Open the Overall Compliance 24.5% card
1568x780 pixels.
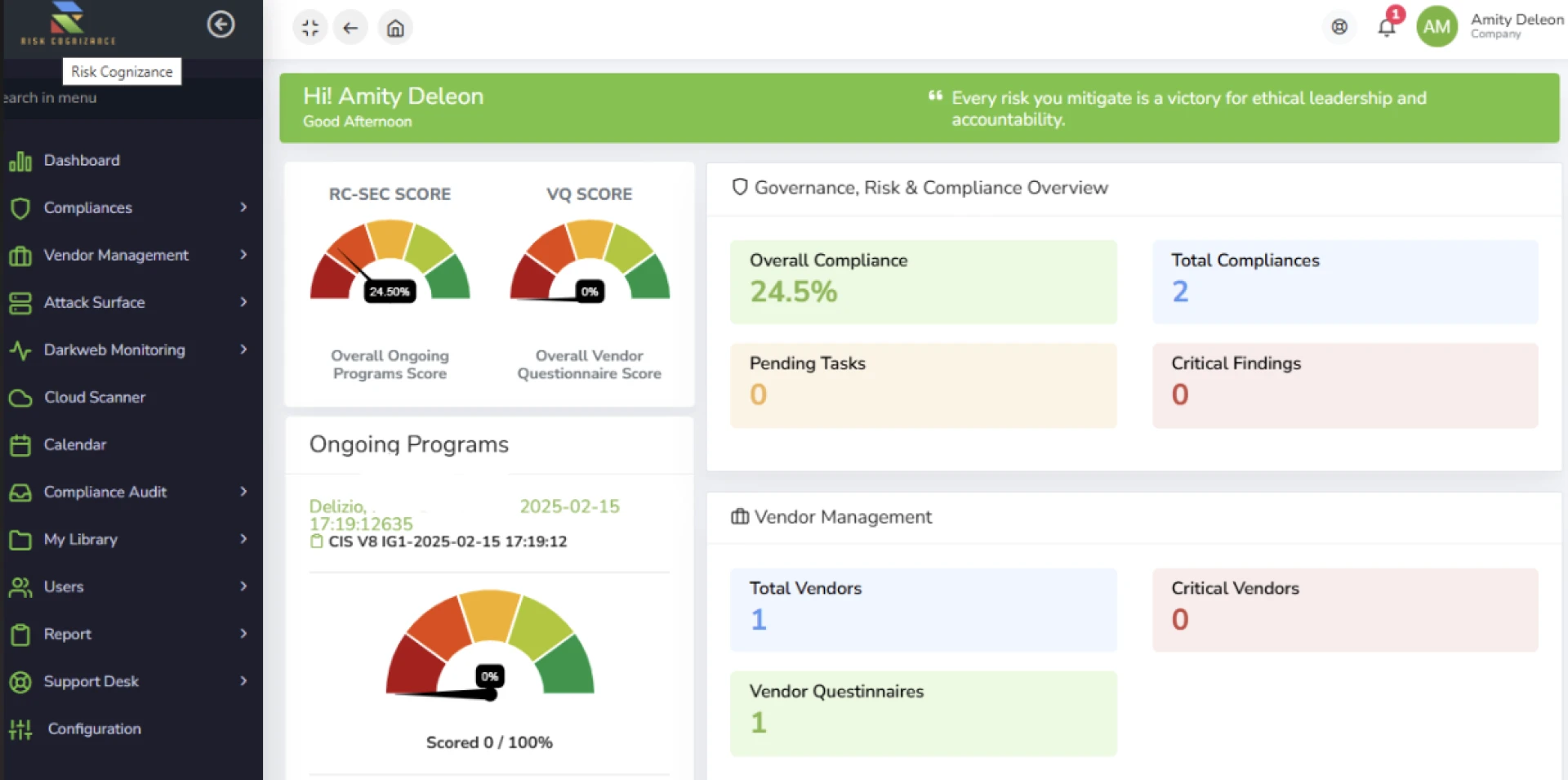pos(923,282)
